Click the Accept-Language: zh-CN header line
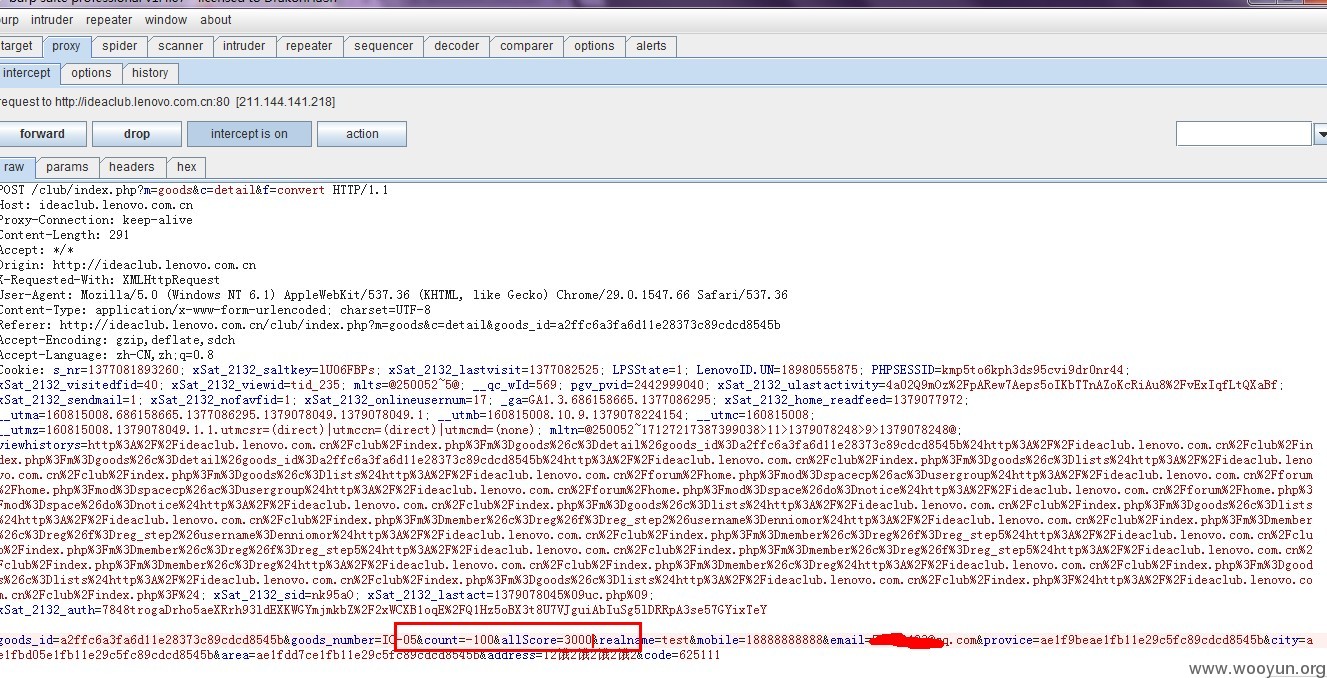The width and height of the screenshot is (1327, 678). point(107,355)
